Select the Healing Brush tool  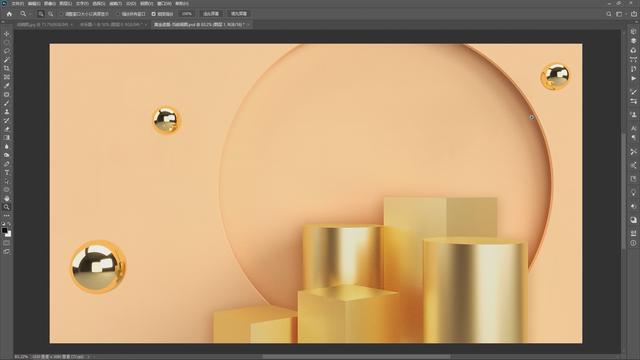click(7, 94)
